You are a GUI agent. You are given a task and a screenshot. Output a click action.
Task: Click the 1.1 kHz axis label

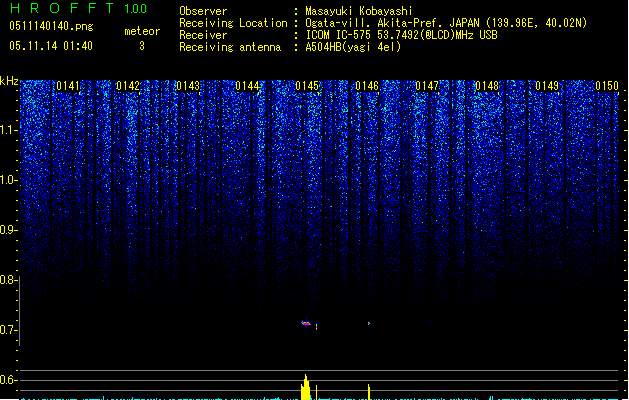[8, 130]
